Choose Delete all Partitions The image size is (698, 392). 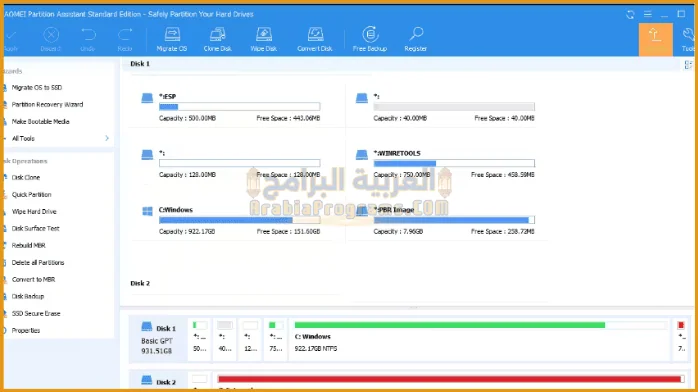[x=38, y=263]
